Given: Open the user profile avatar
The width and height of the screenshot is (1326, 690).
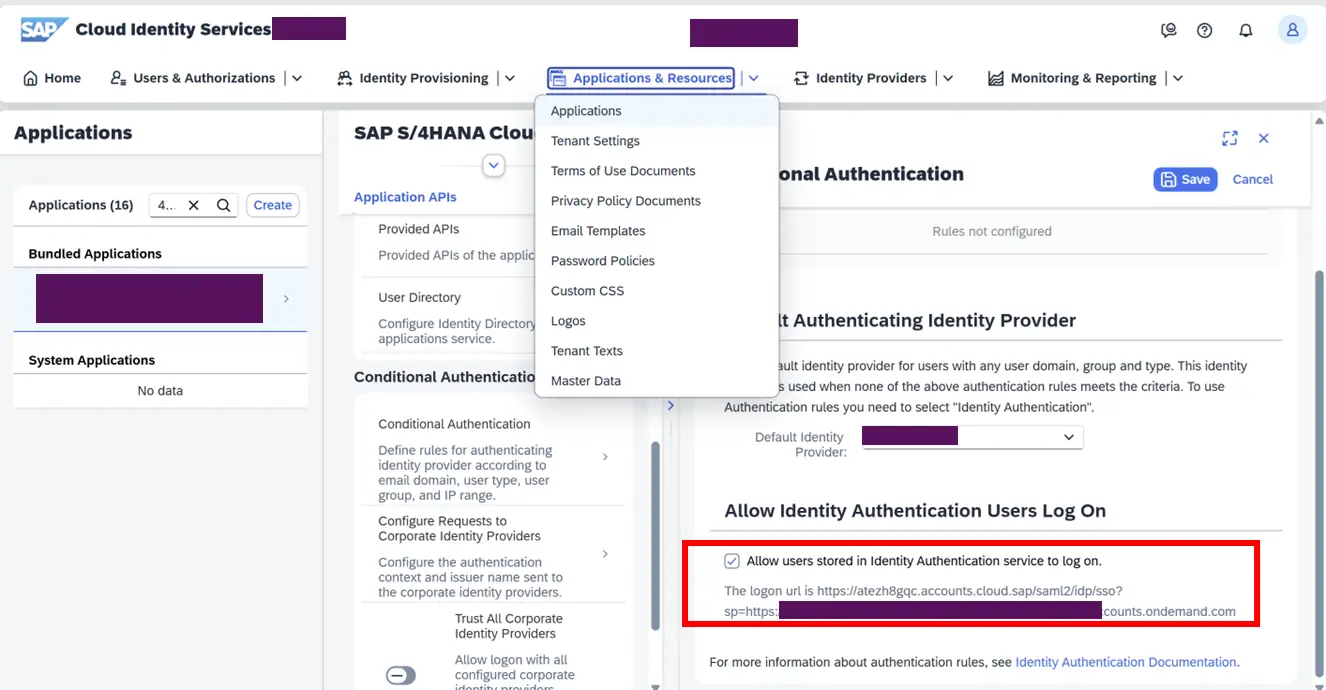Looking at the screenshot, I should tap(1292, 30).
